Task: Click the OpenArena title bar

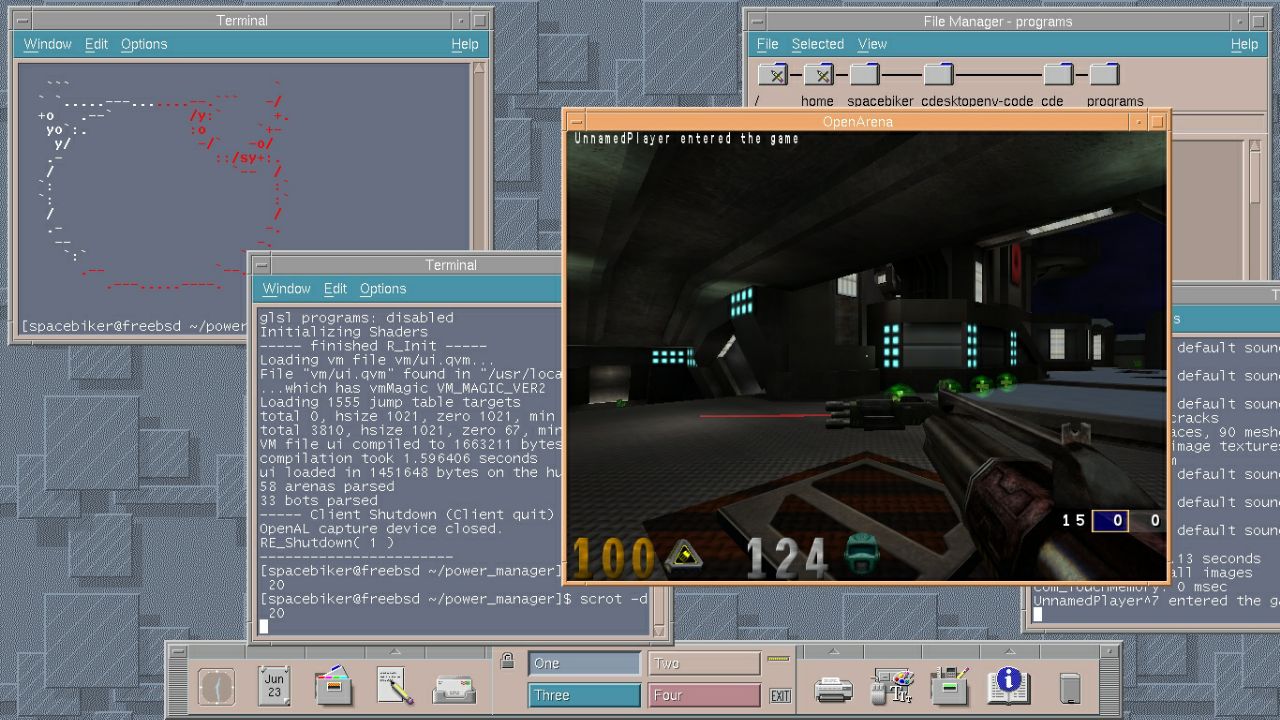Action: coord(858,122)
